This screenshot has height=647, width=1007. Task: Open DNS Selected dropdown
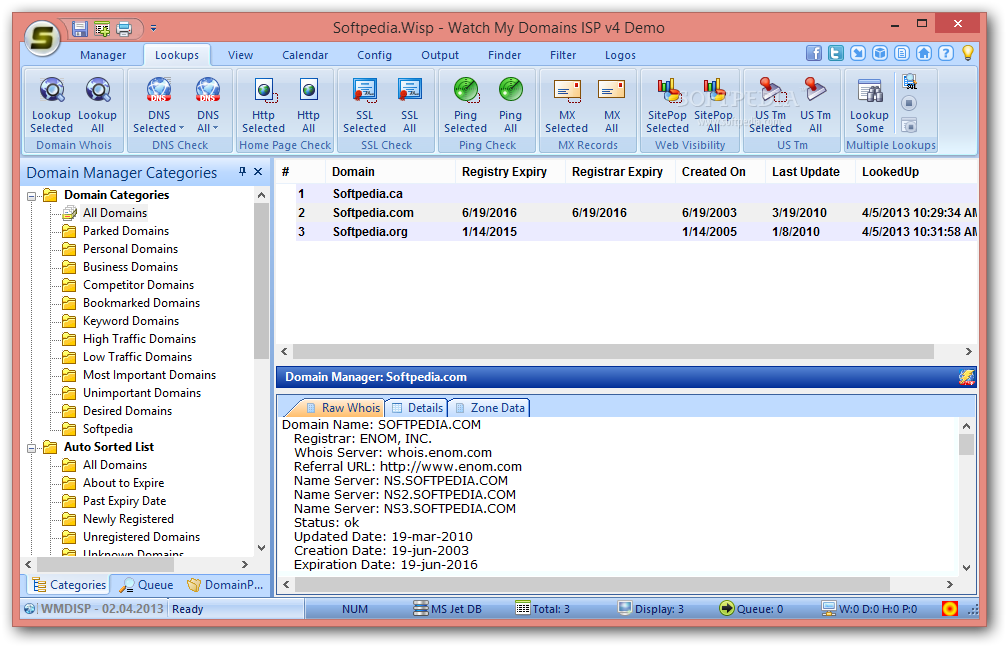159,105
